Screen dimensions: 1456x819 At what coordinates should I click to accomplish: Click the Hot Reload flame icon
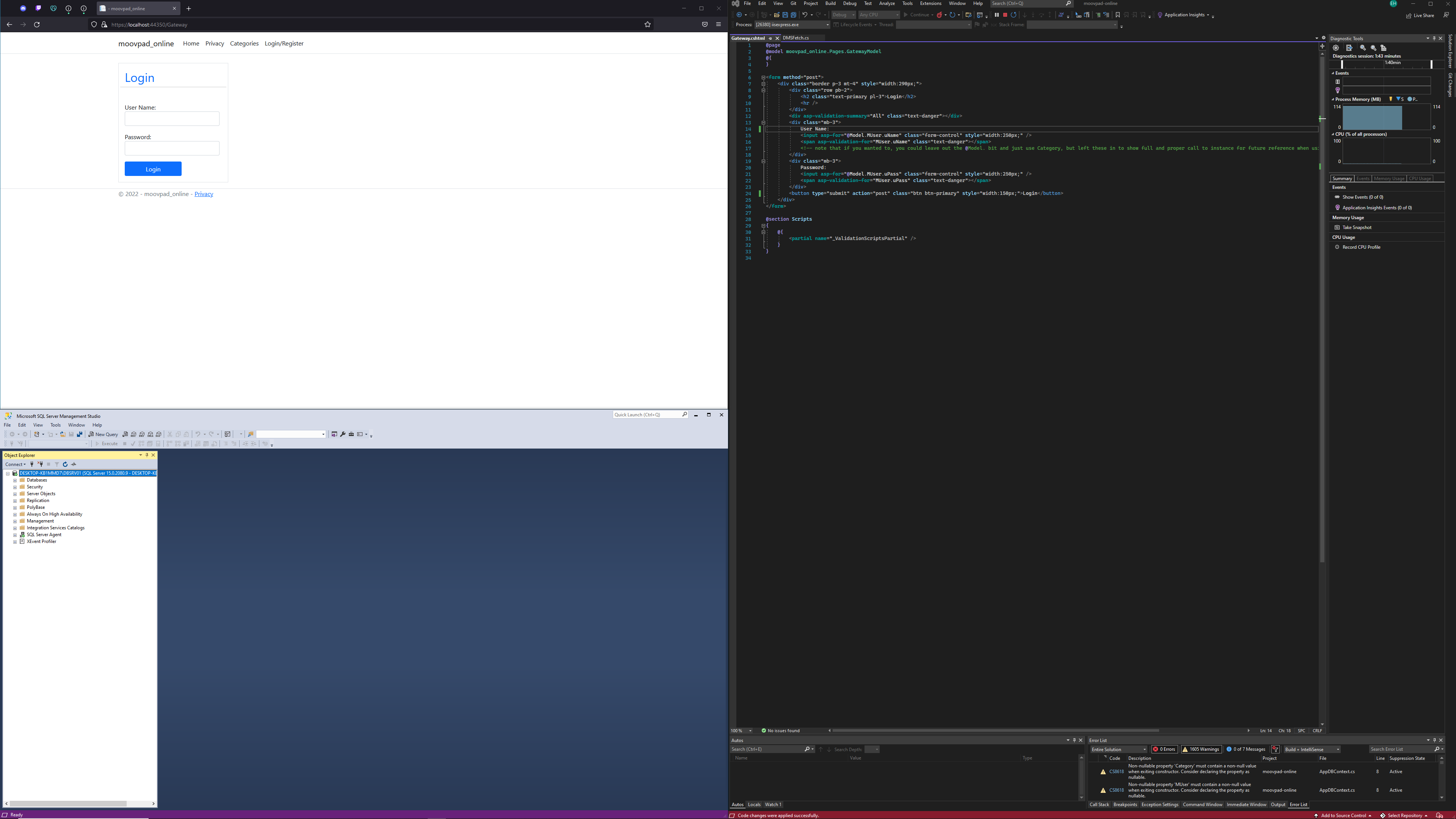940,15
